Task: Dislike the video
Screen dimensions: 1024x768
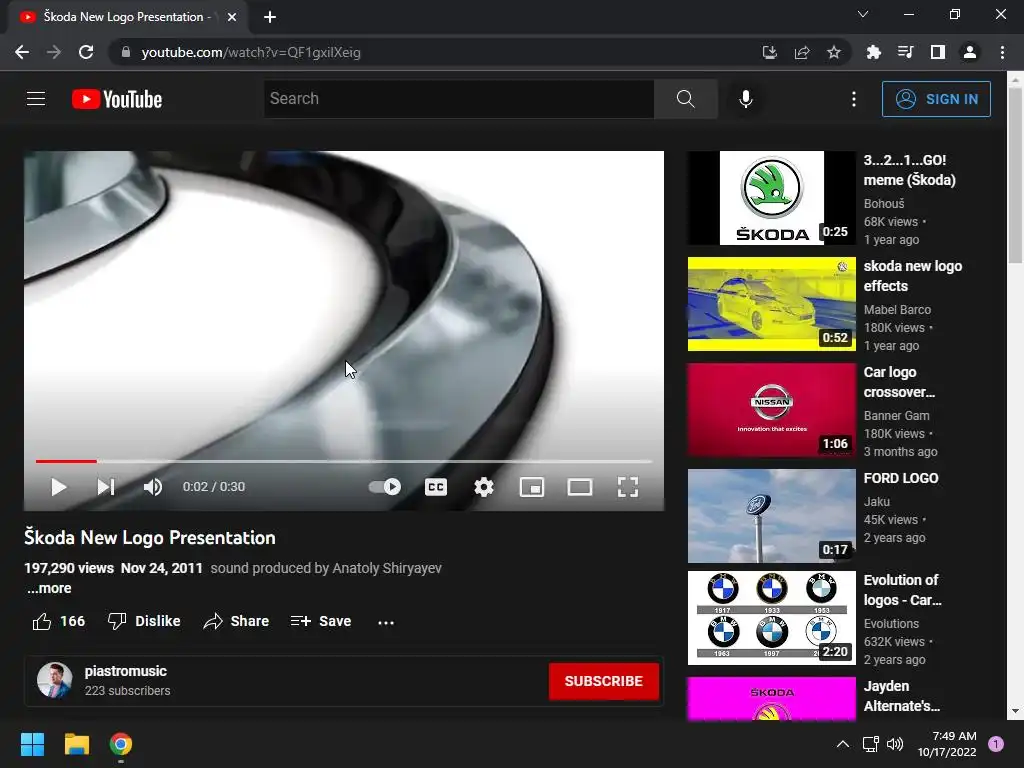Action: [144, 621]
